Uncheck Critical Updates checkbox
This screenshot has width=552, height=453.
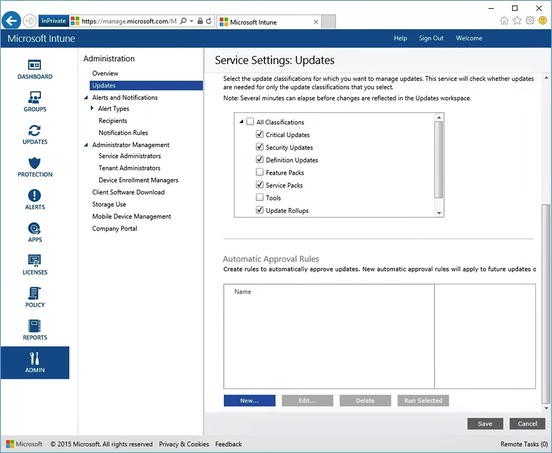[259, 134]
